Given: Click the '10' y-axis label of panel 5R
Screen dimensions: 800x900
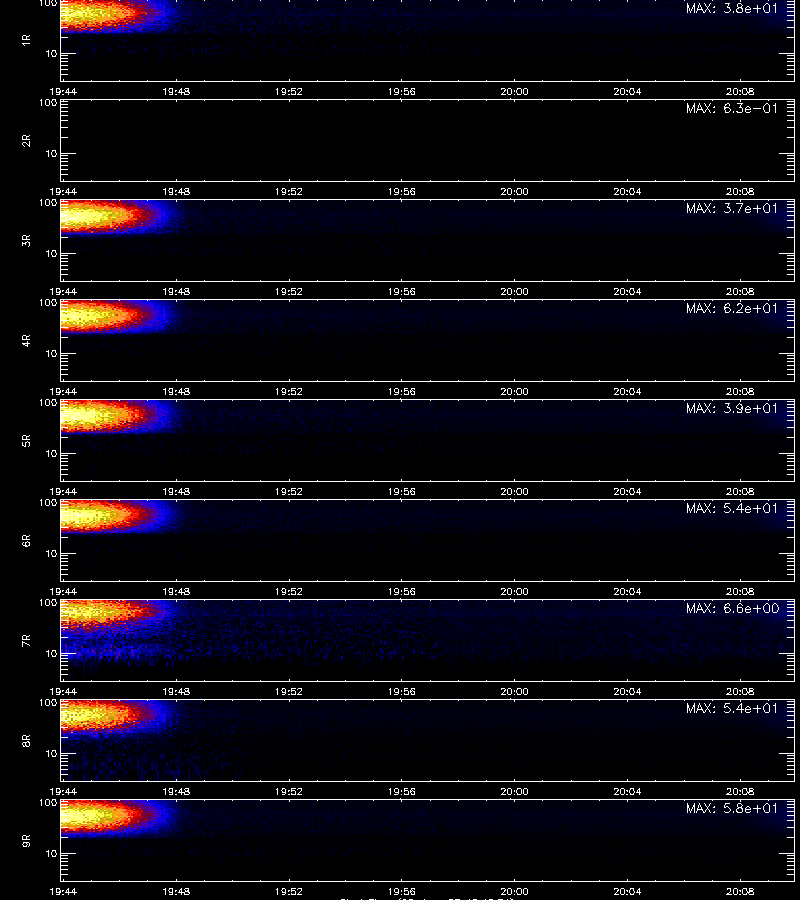Looking at the screenshot, I should pyautogui.click(x=51, y=453).
